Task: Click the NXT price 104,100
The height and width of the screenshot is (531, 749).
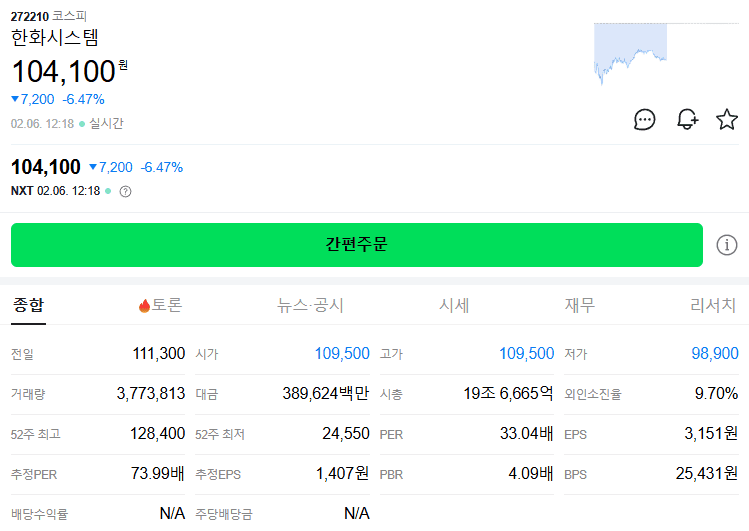Action: (46, 167)
